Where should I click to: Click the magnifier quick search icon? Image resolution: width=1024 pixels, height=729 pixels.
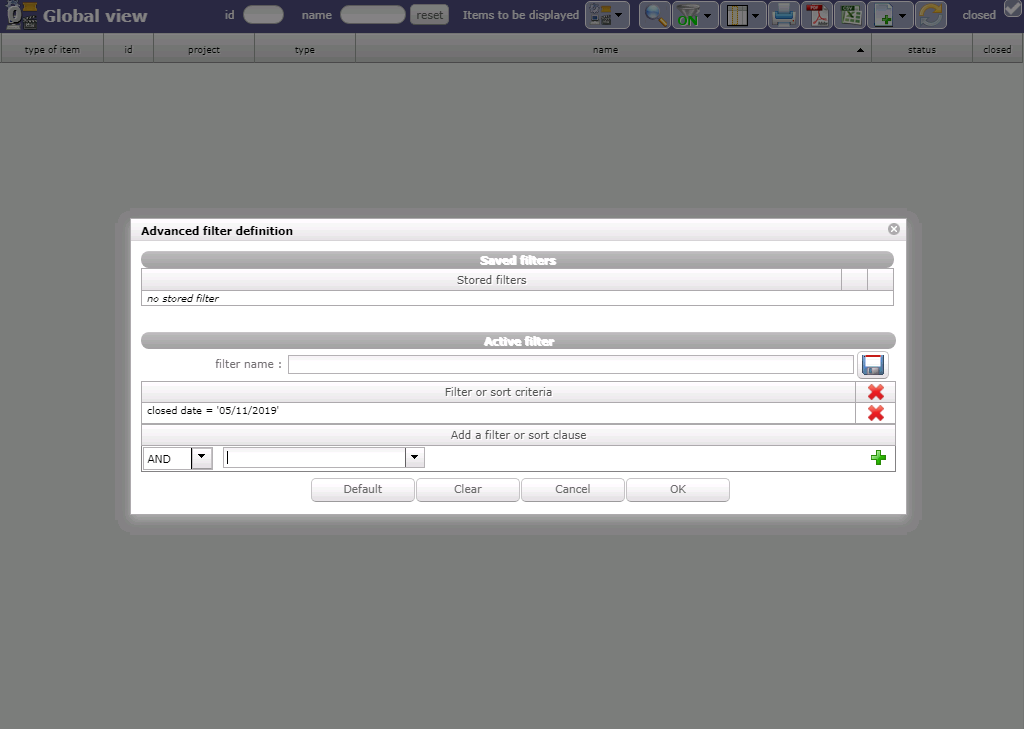coord(655,15)
